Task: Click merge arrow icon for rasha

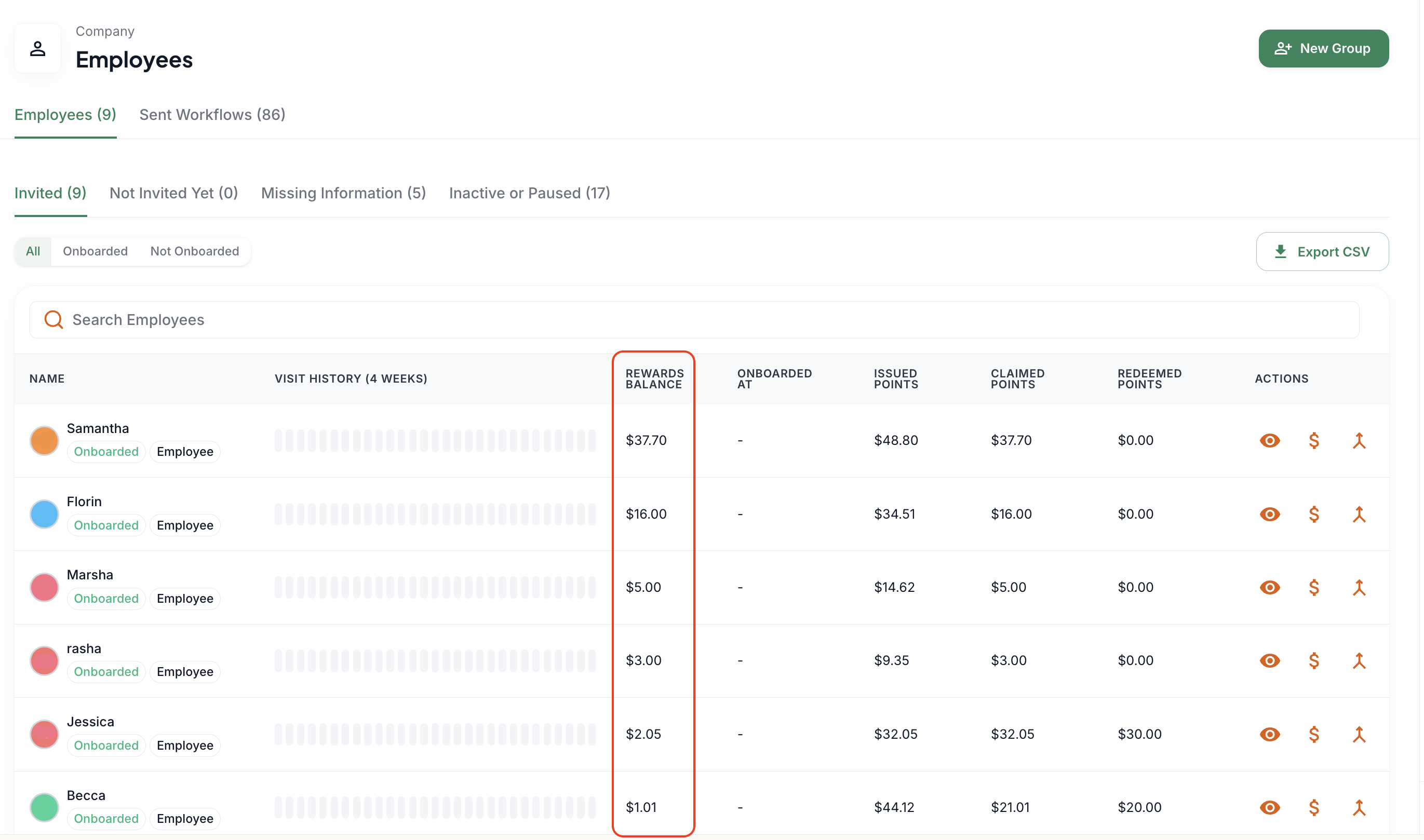Action: pos(1359,660)
